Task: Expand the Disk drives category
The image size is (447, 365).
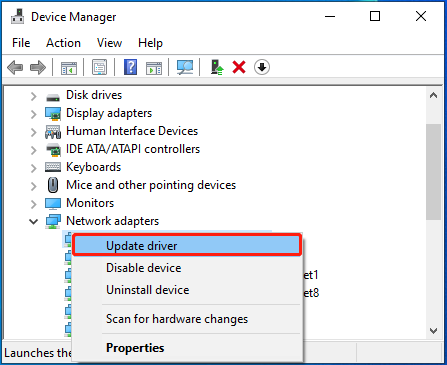Action: click(33, 96)
